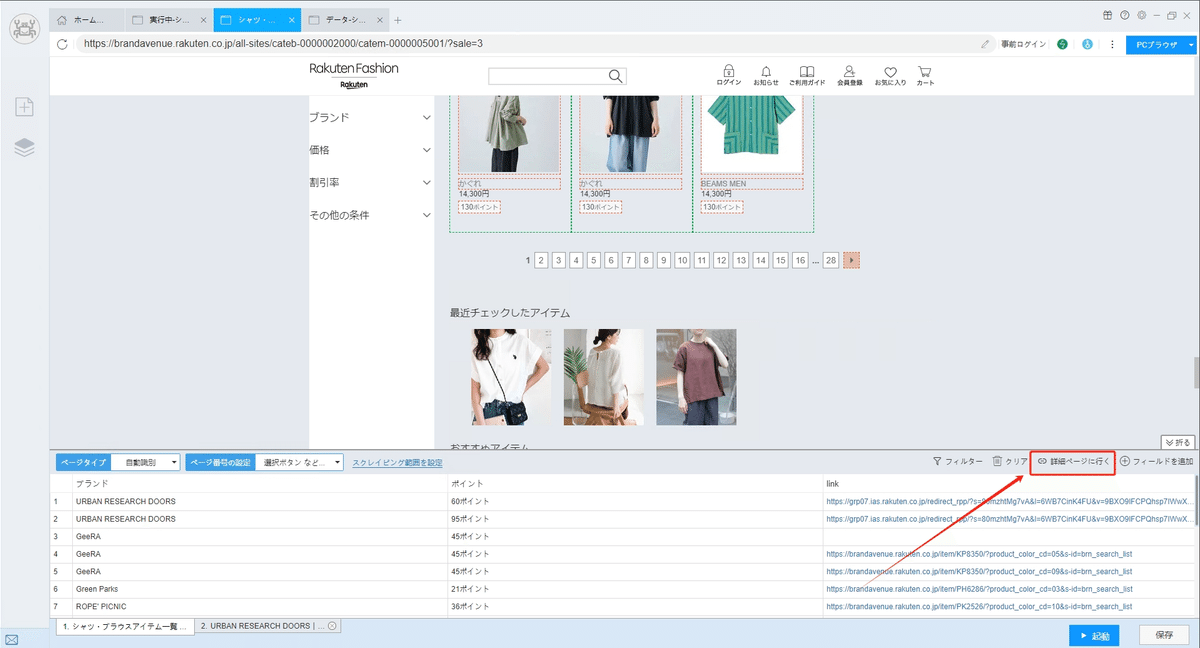
Task: Click the gift icon in title bar
Action: [x=1108, y=15]
